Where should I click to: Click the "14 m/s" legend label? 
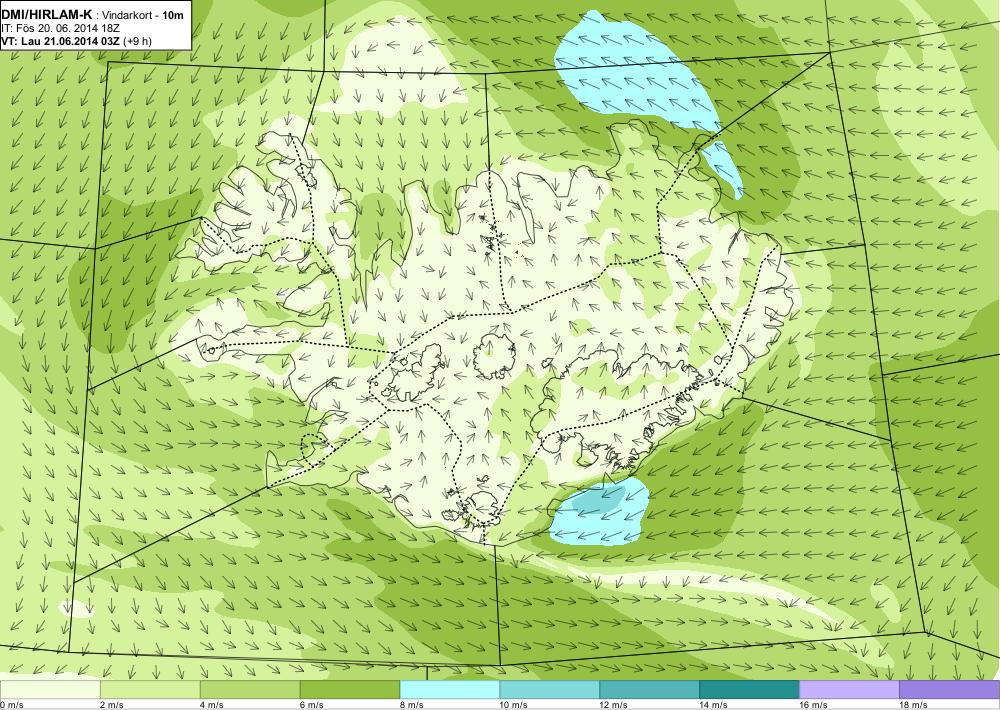click(714, 705)
